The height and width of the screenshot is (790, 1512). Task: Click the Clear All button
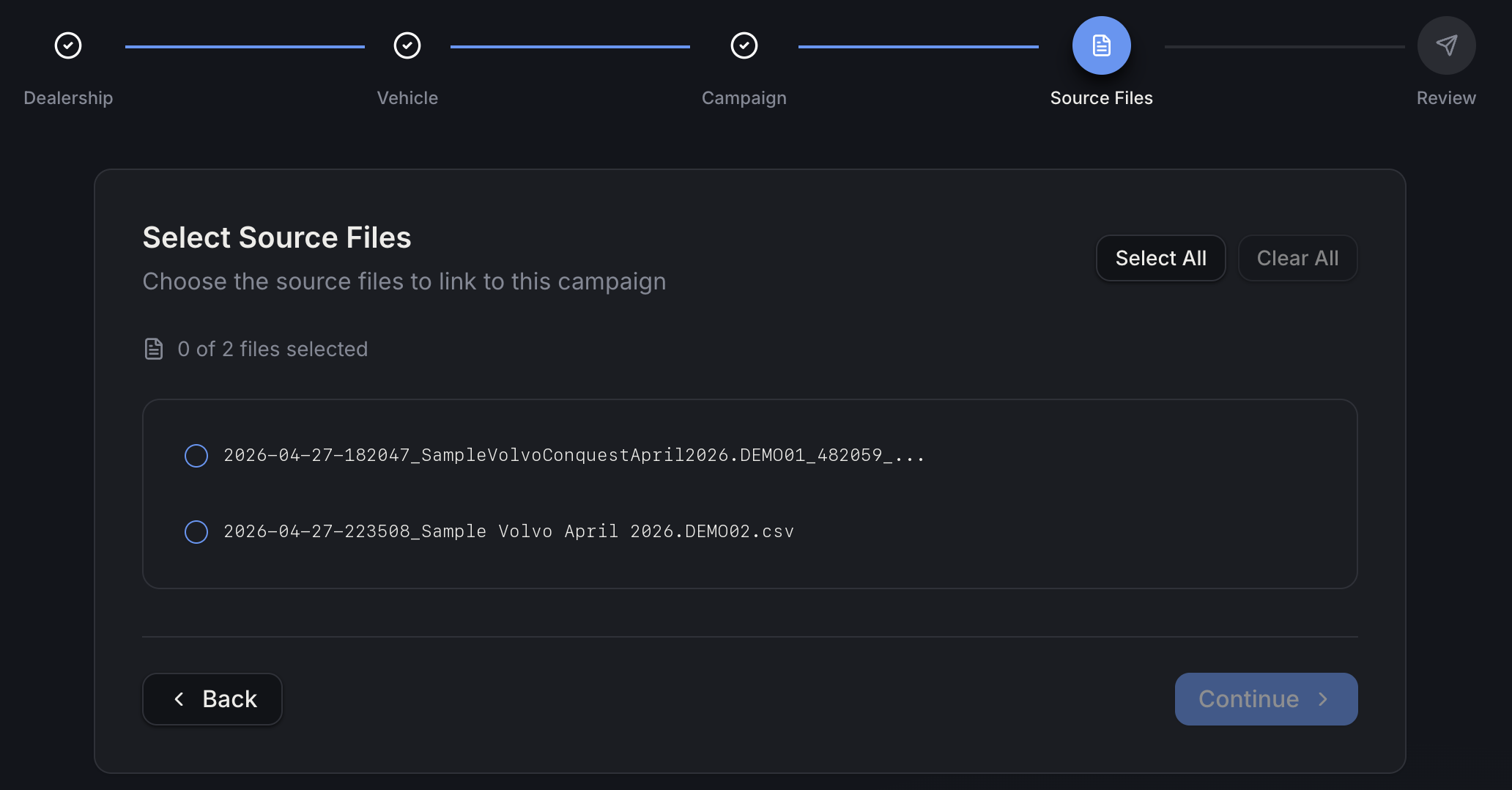(1298, 258)
